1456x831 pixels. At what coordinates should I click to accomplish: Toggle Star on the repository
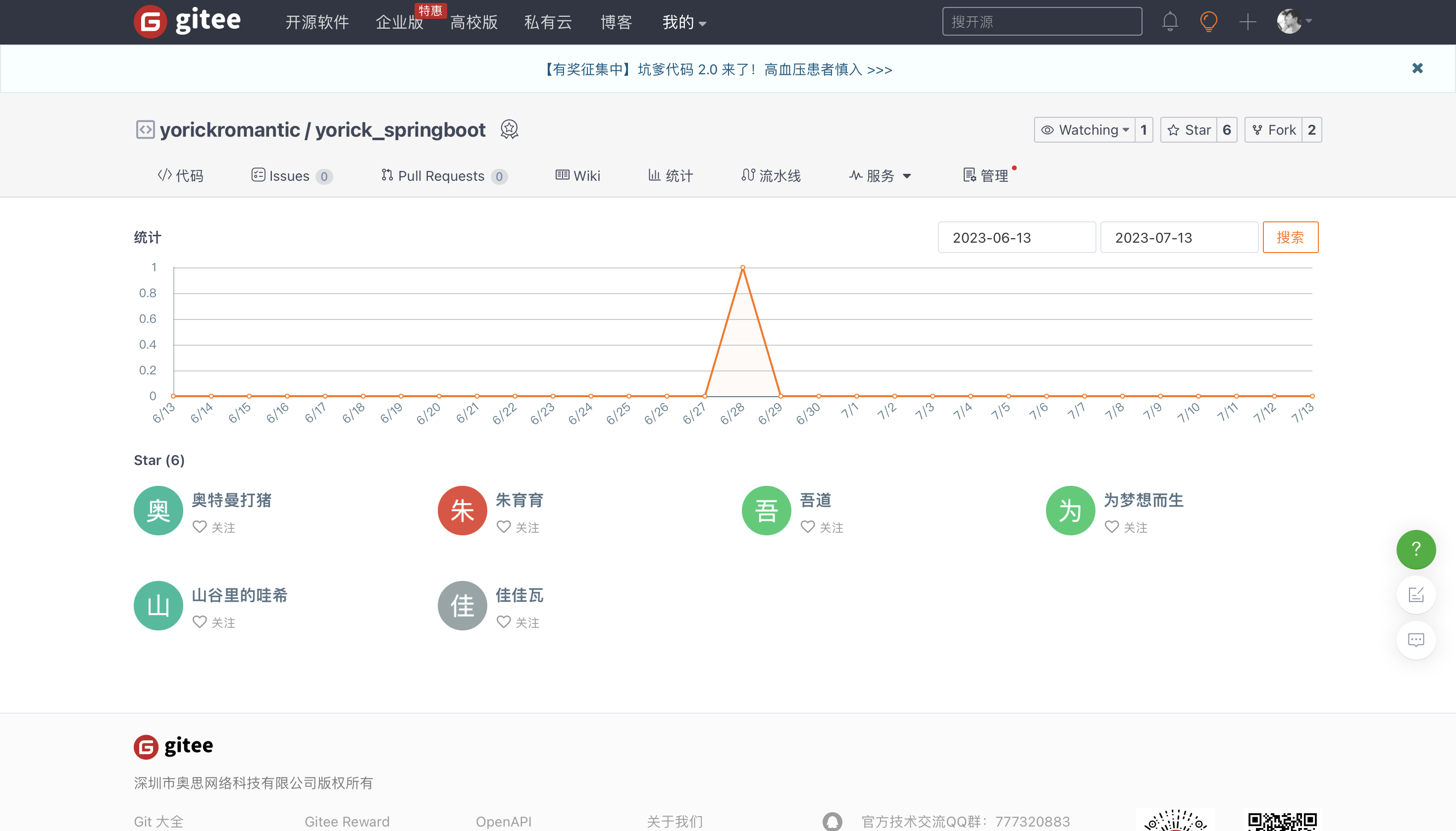(1189, 130)
